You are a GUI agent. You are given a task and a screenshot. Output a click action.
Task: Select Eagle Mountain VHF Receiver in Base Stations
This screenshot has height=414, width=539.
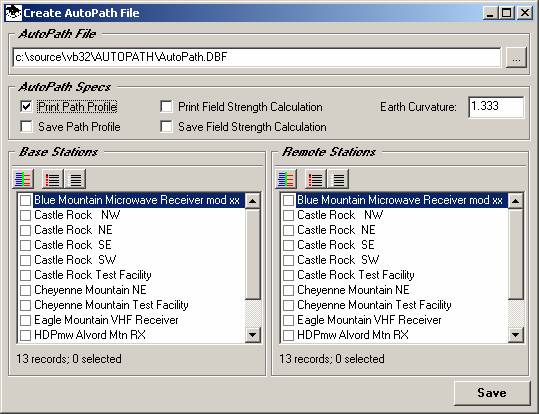[106, 320]
